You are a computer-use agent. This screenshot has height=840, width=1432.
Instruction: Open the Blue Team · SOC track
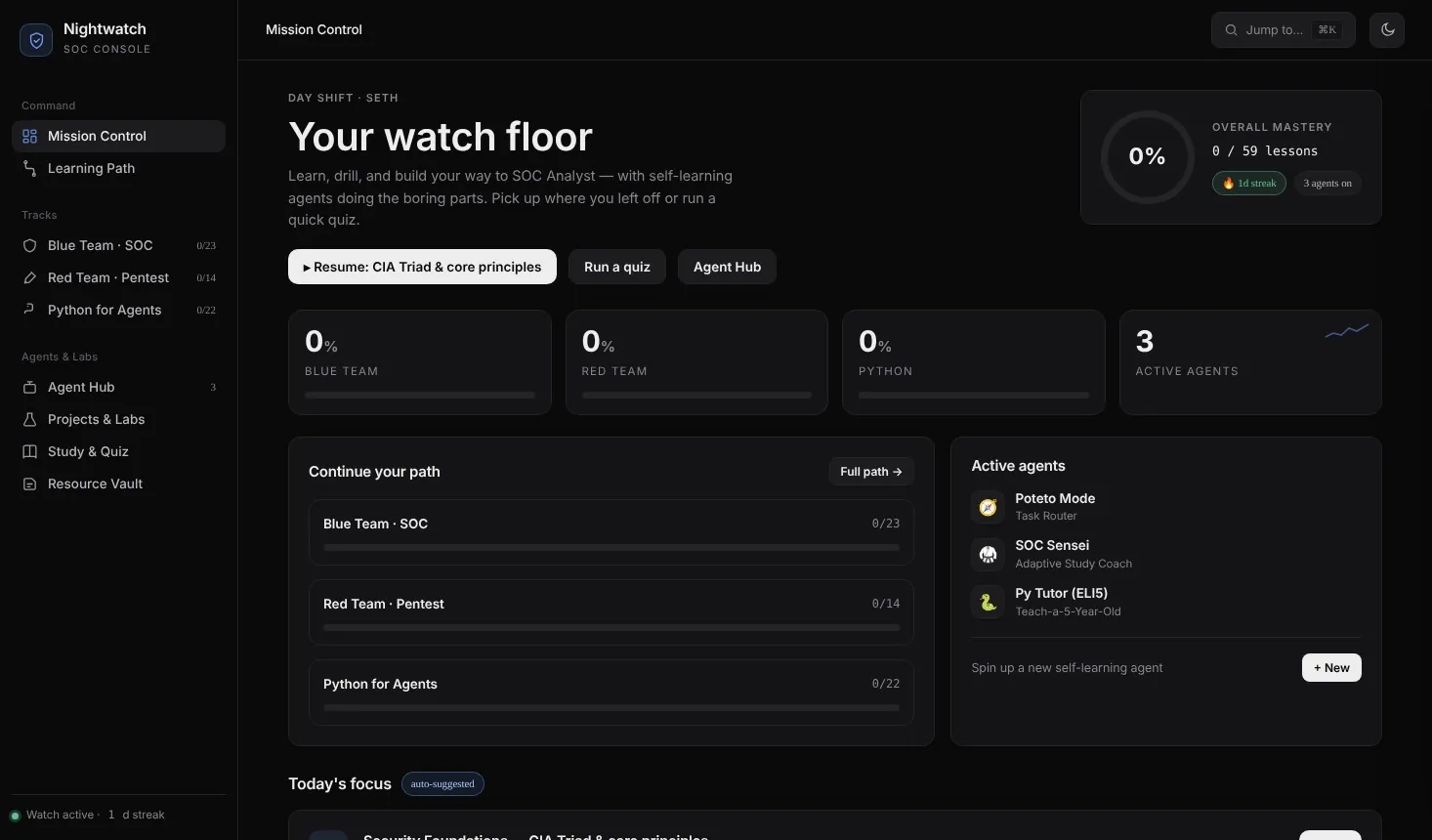(x=118, y=246)
